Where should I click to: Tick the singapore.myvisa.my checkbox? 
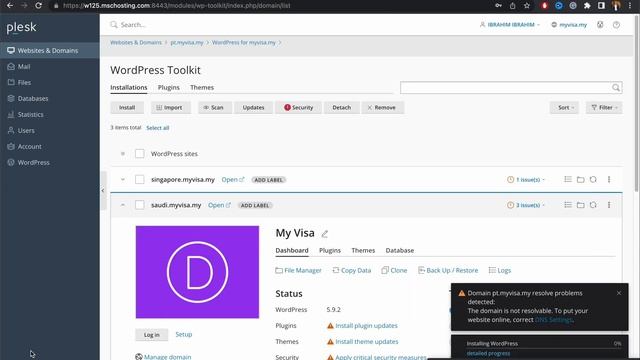(140, 179)
